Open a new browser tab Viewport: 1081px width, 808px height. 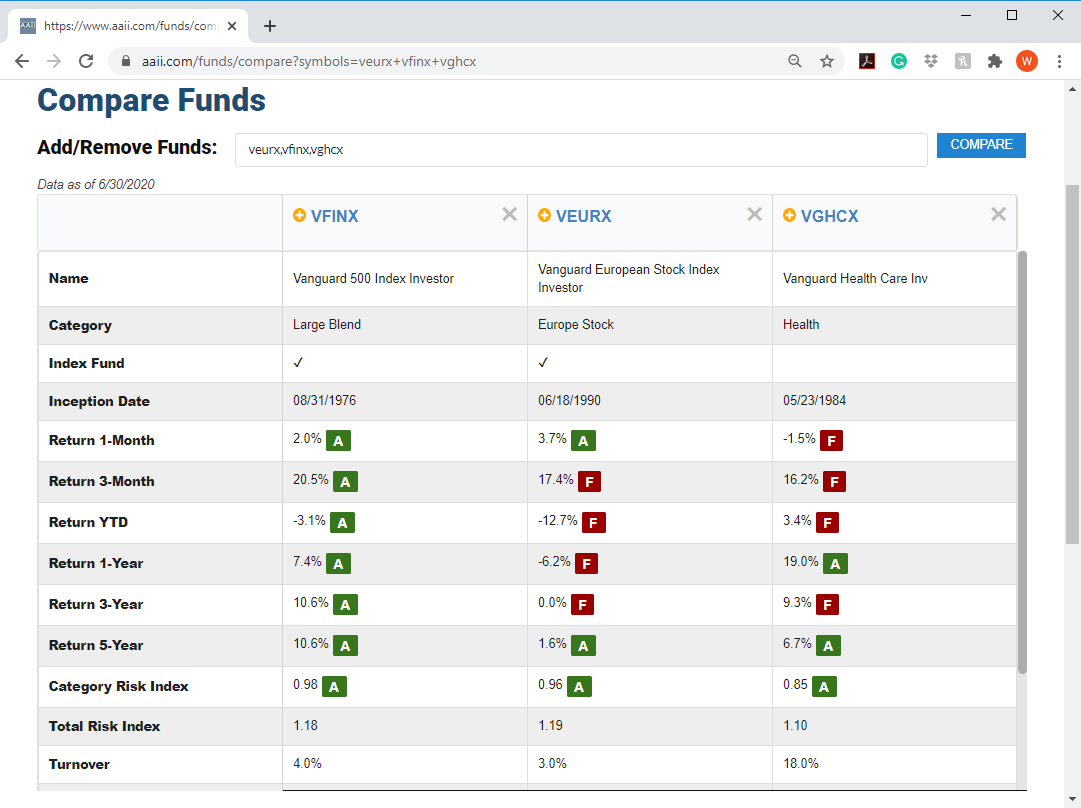point(270,26)
